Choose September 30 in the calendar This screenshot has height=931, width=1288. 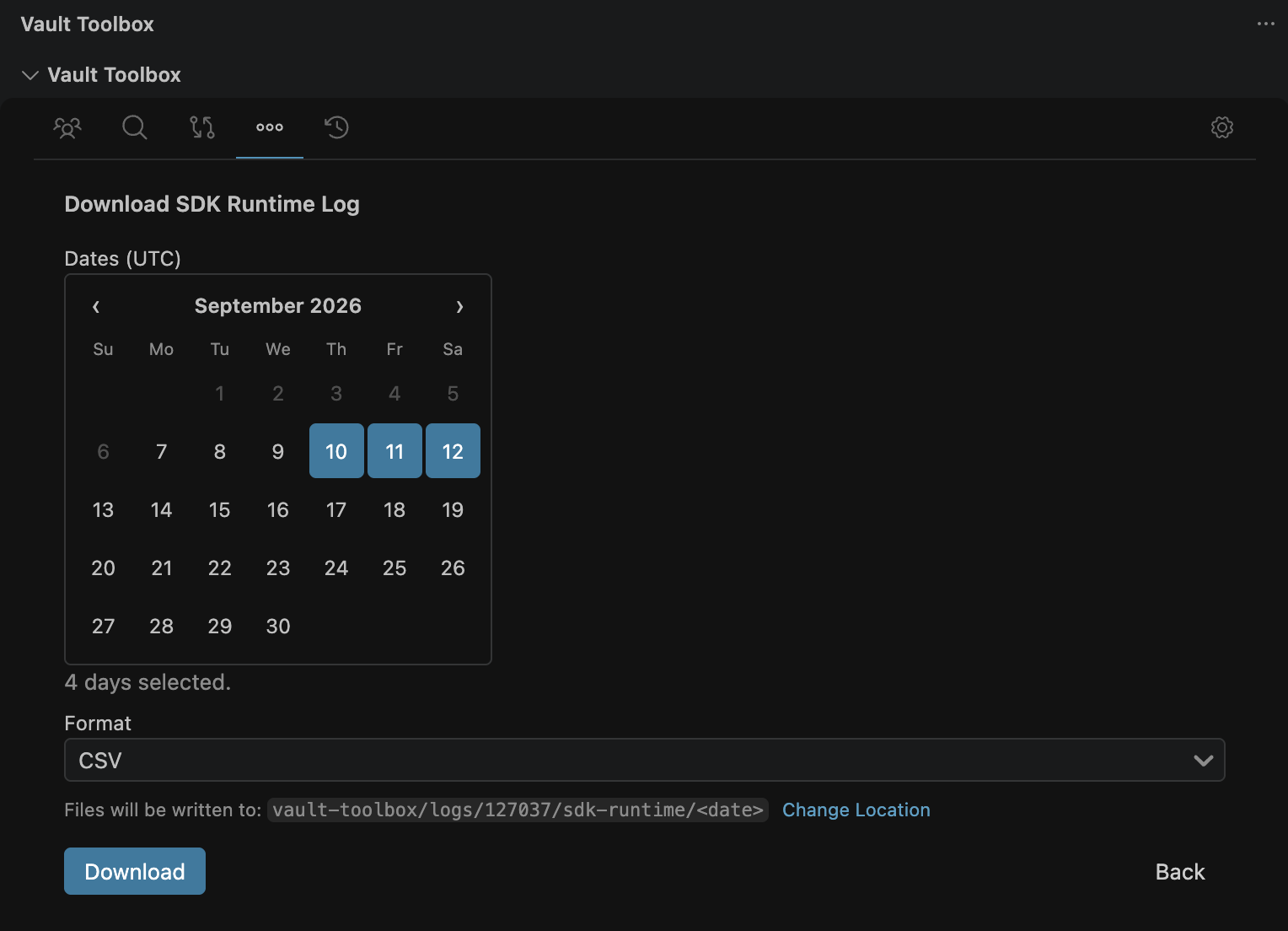(x=278, y=626)
